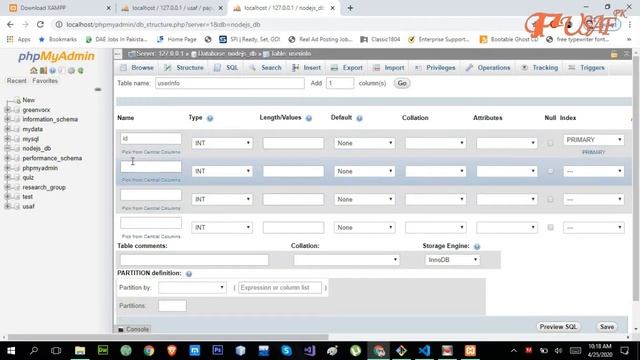The height and width of the screenshot is (360, 640).
Task: Click the navigation settings gear icon
Action: 71,71
